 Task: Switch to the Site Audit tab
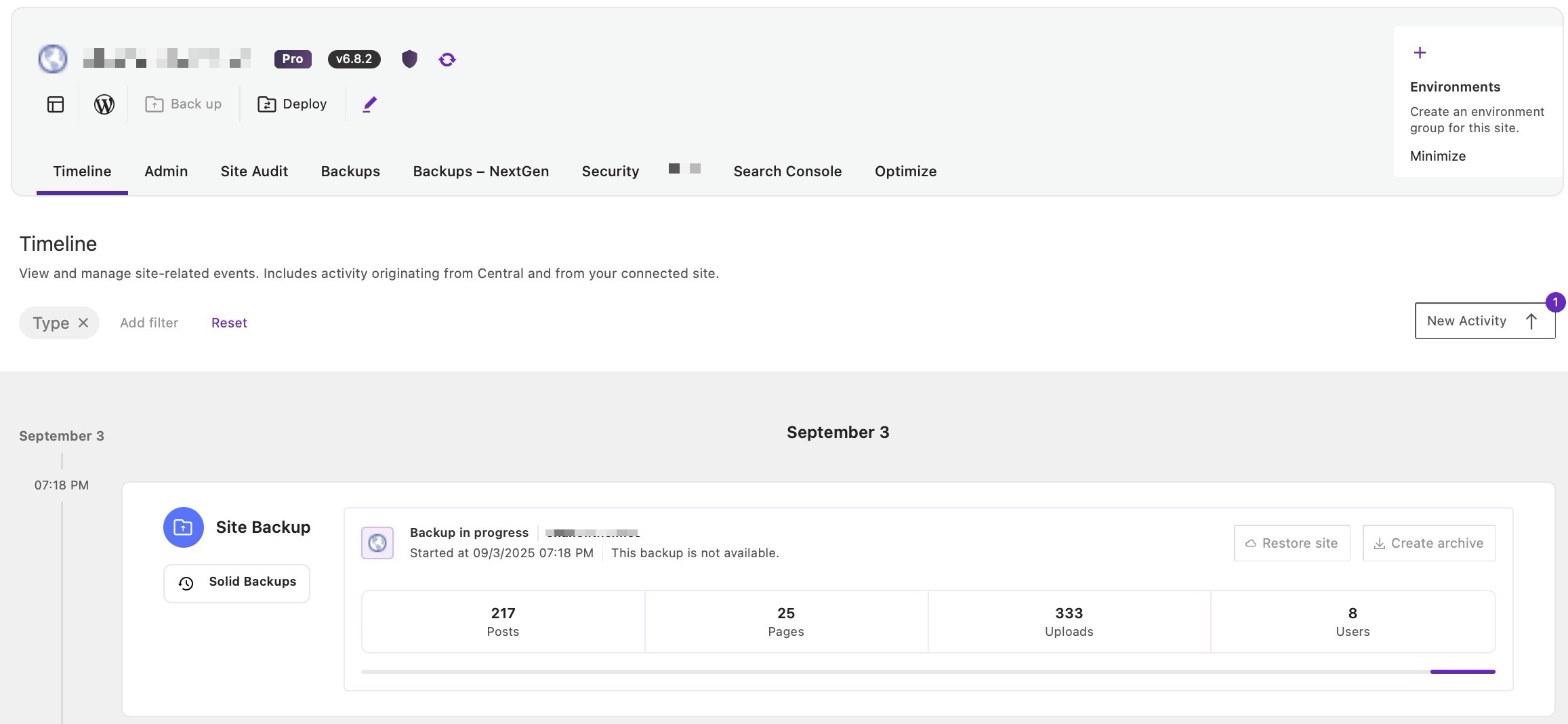coord(254,172)
